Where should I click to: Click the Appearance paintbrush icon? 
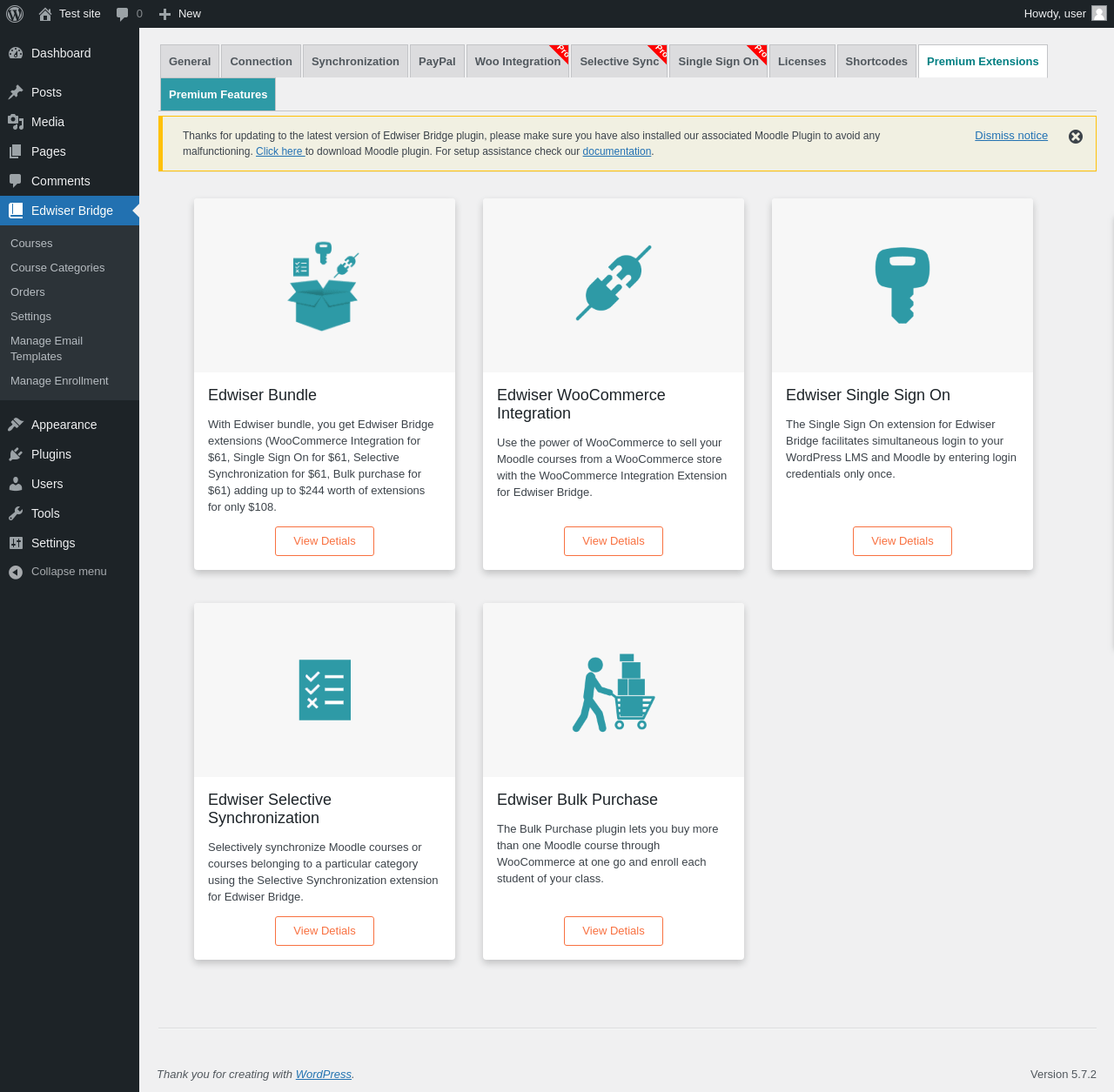tap(16, 425)
